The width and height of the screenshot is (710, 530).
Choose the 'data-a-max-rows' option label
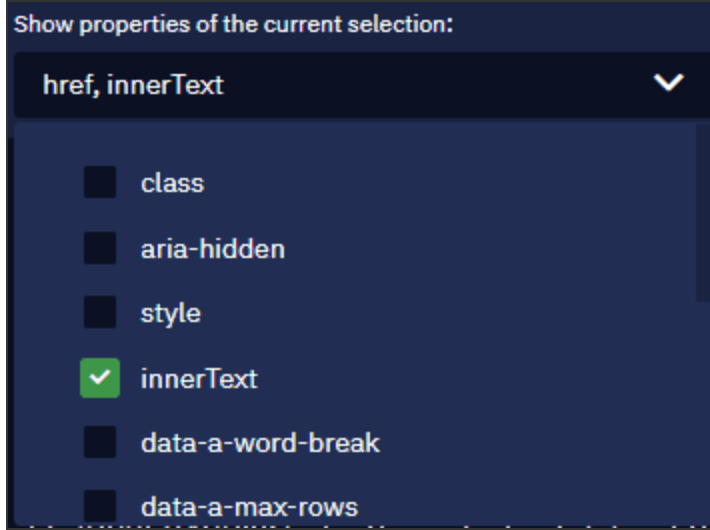click(x=249, y=507)
